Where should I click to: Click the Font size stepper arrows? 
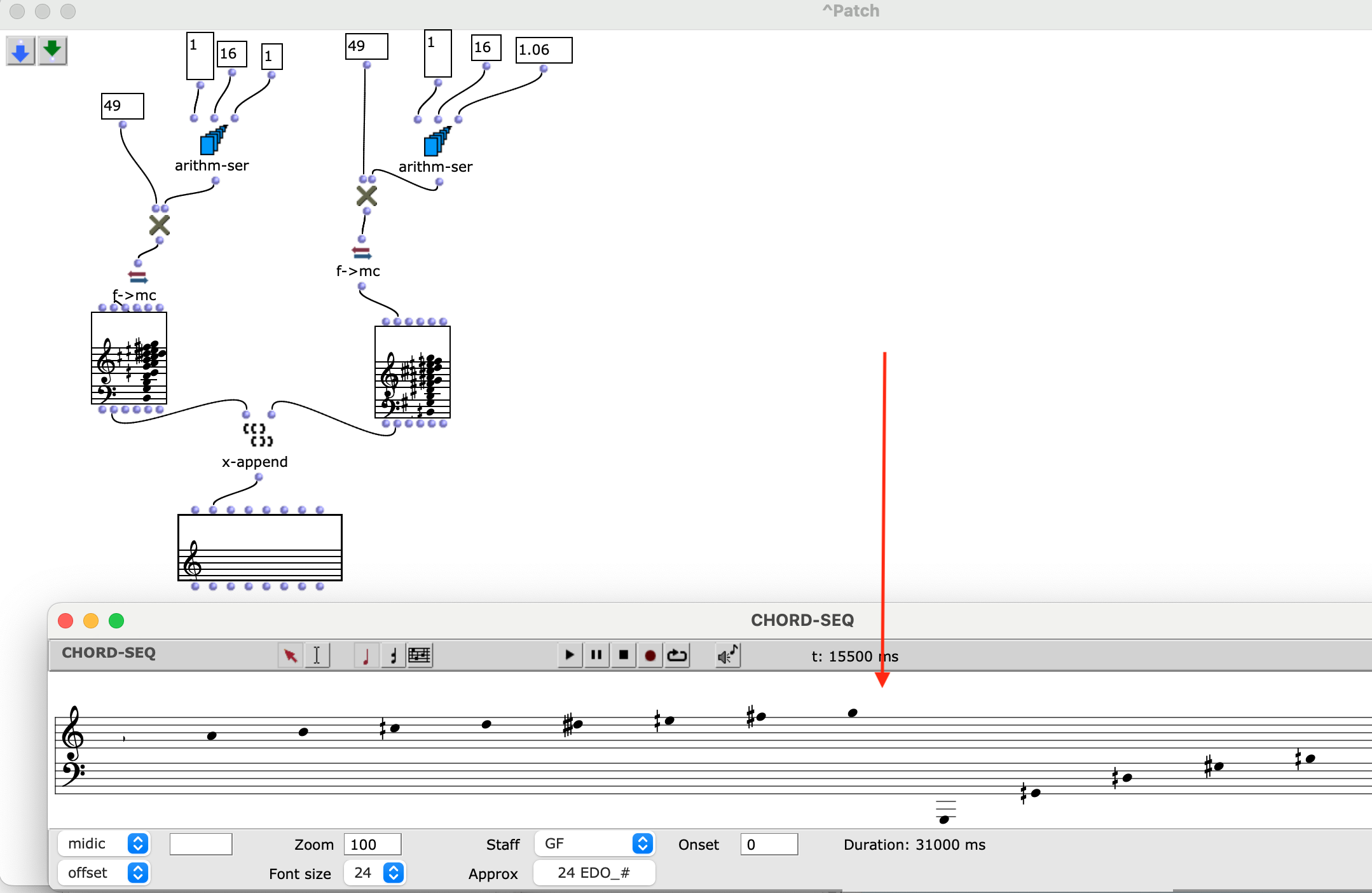(x=394, y=873)
